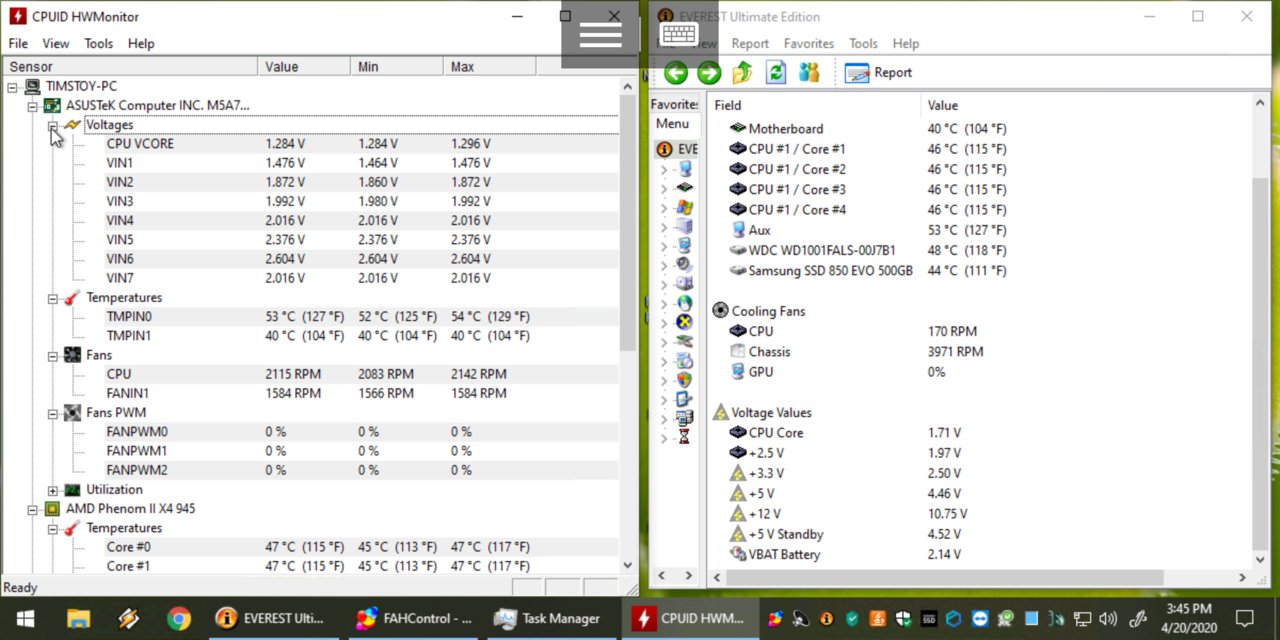Click EVEREST vertical scrollbar thumb

coord(1260,362)
